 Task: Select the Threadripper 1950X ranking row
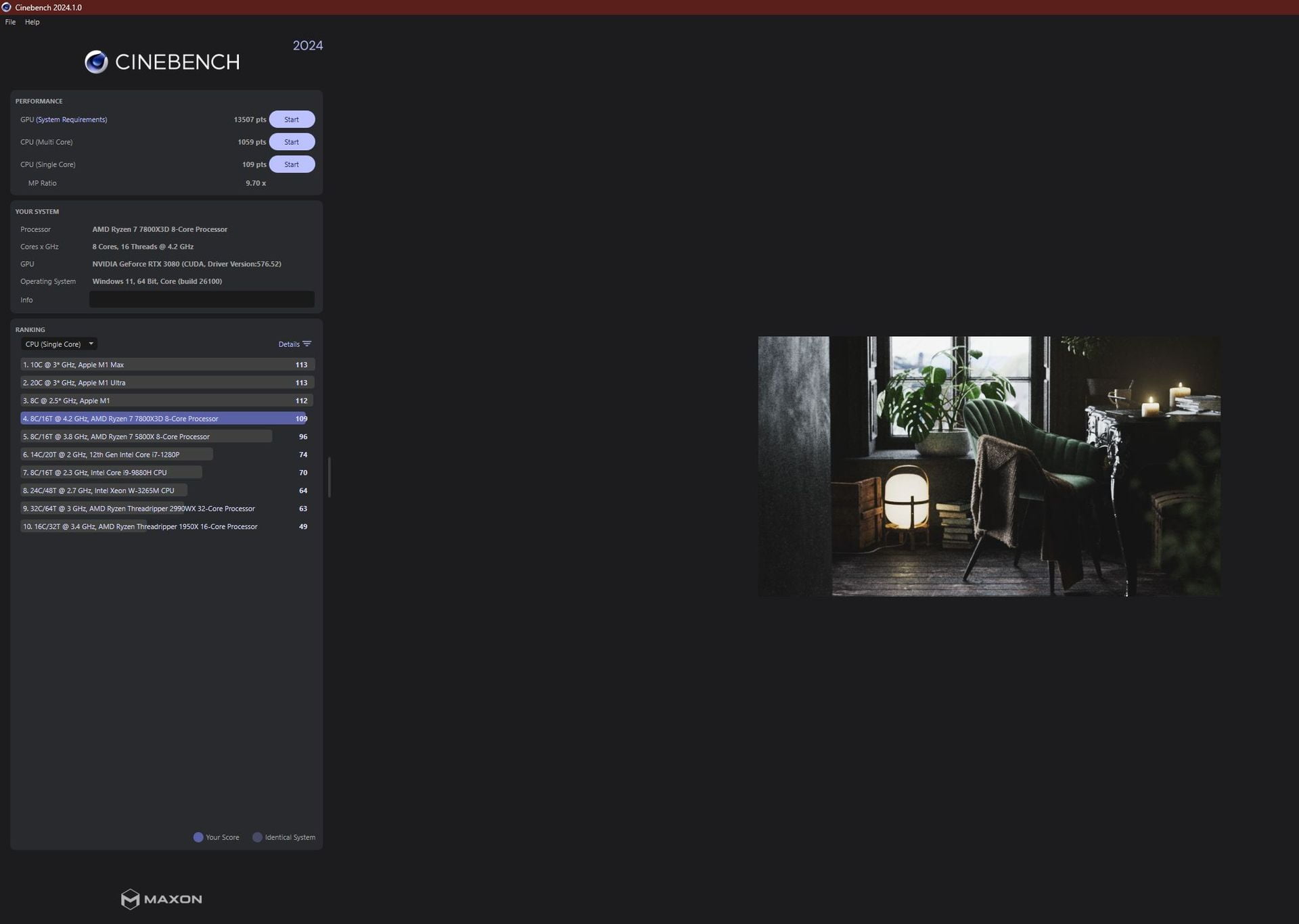[167, 526]
